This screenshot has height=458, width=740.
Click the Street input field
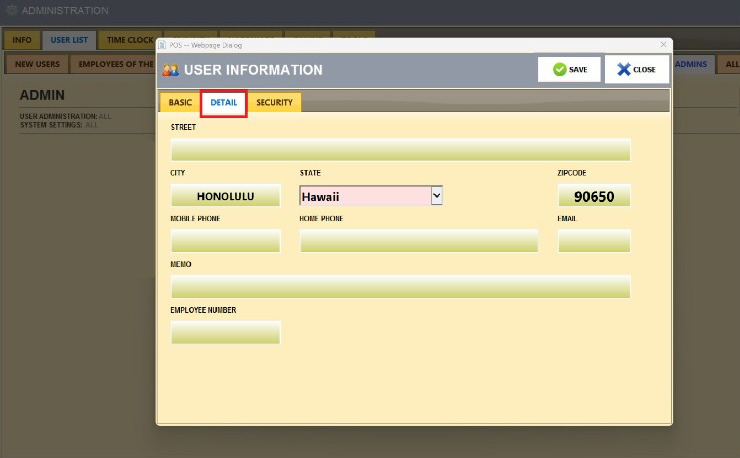(401, 150)
